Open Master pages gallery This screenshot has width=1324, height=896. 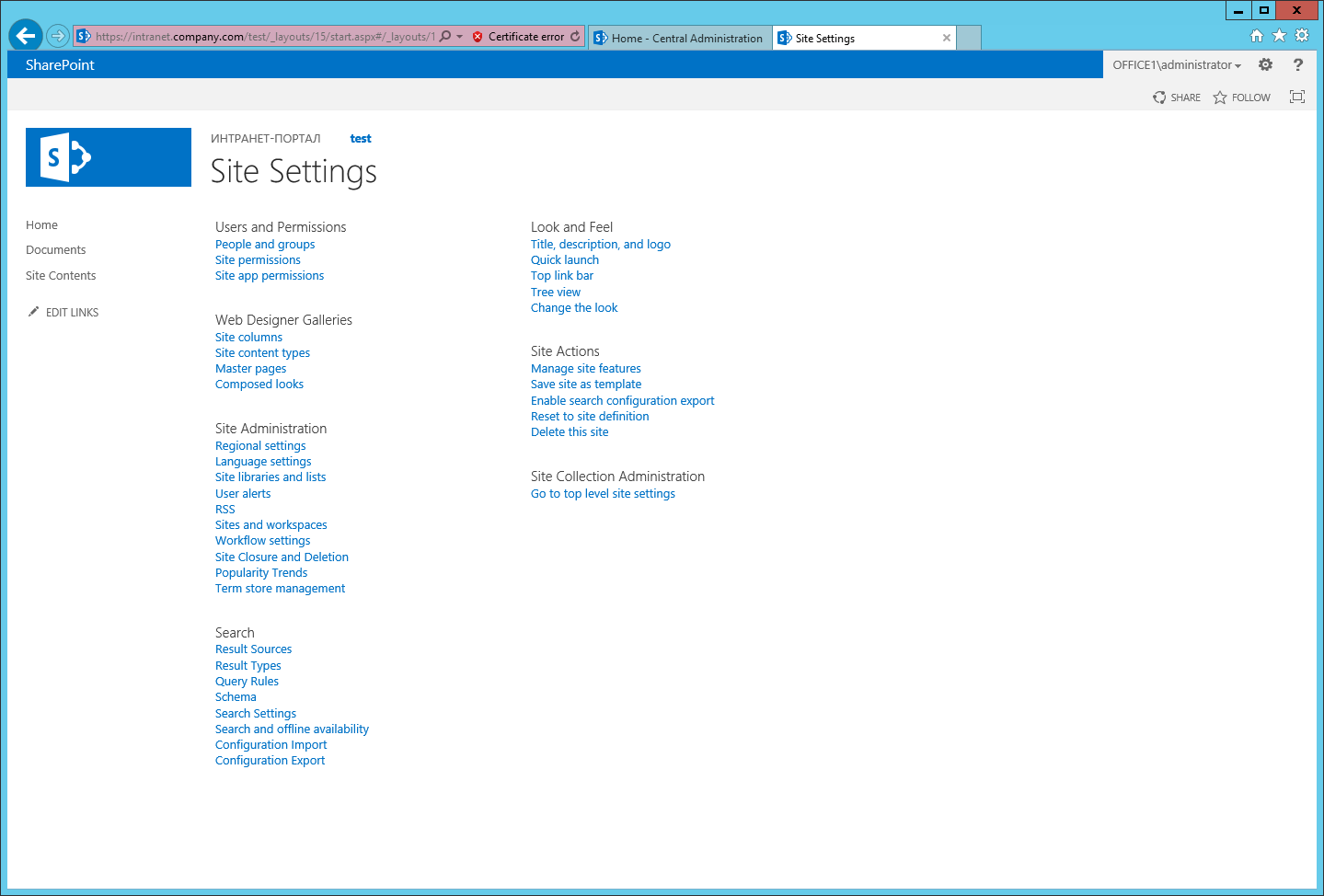tap(250, 369)
